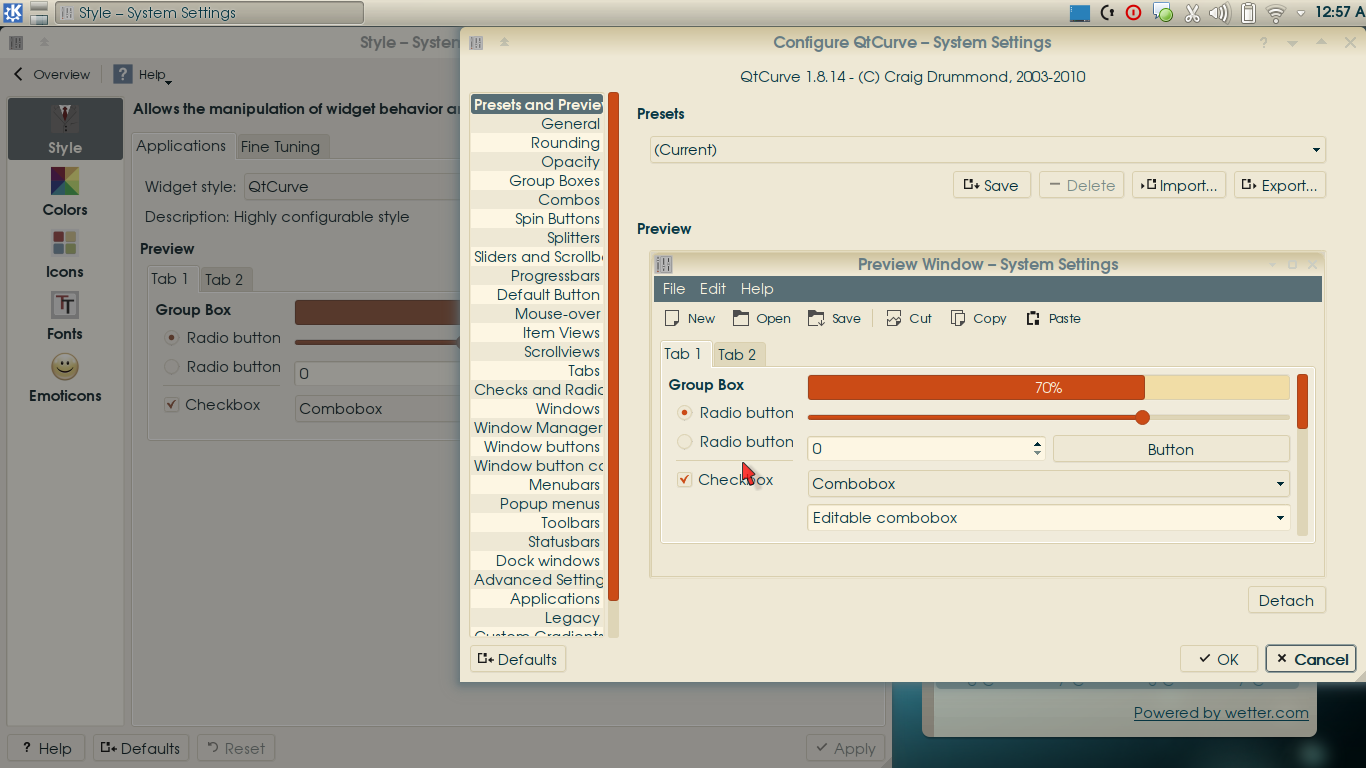Select first Radio button in QtCurve preview
Screen dimensions: 1366x768
pyautogui.click(x=685, y=412)
